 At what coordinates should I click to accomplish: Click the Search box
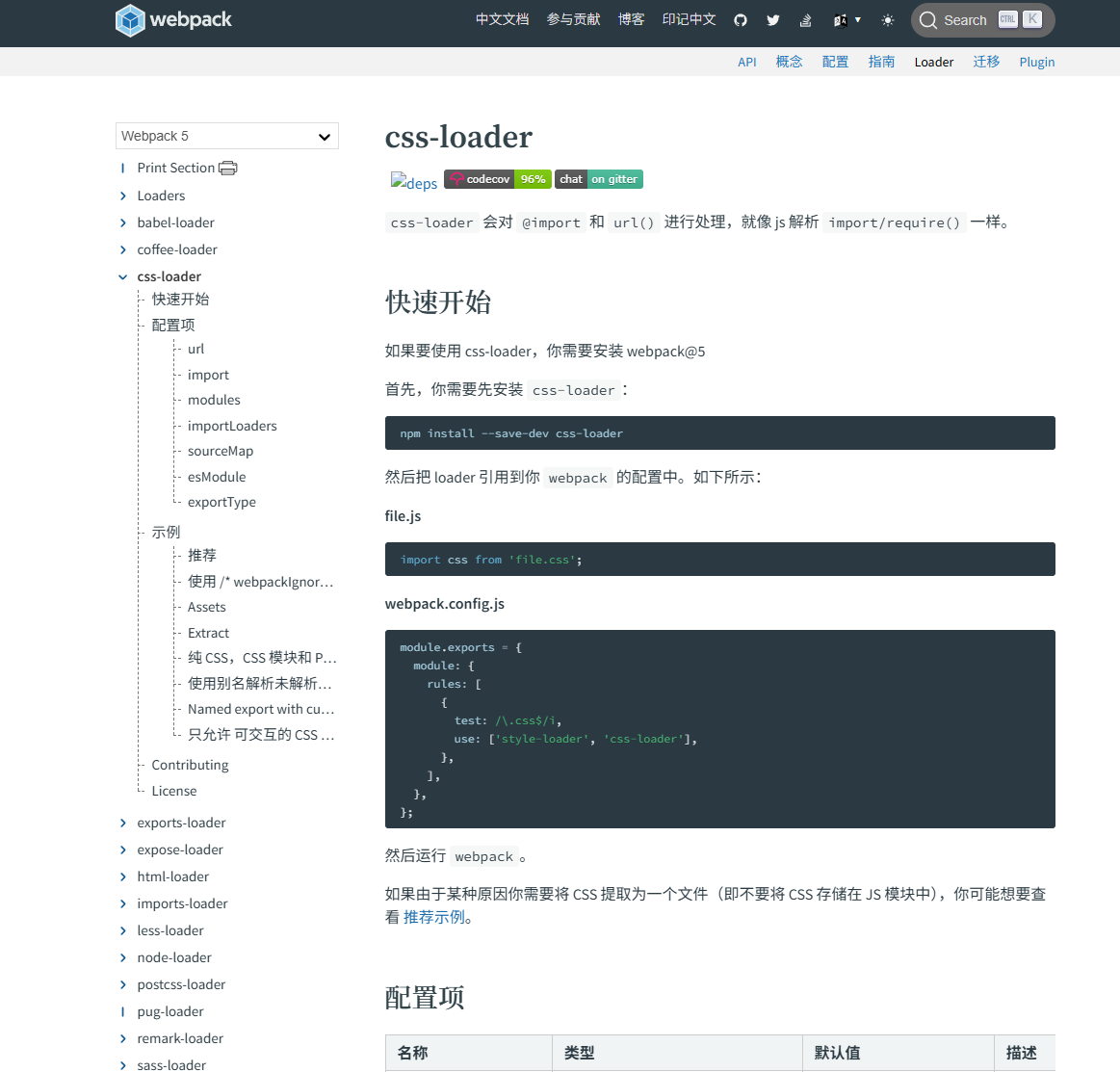[x=982, y=20]
